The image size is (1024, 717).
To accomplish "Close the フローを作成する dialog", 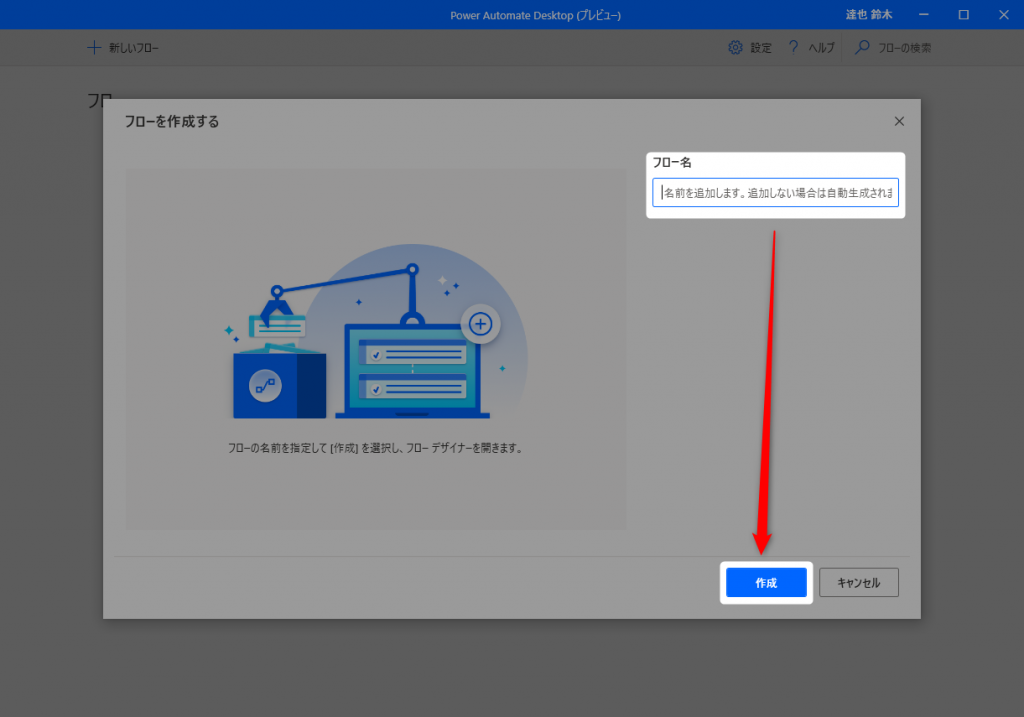I will [899, 121].
